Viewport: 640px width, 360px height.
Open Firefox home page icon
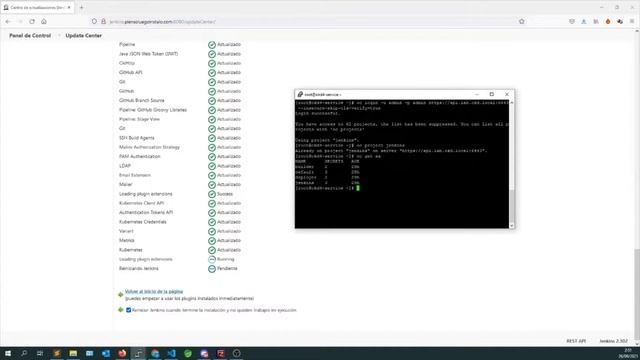[44, 22]
